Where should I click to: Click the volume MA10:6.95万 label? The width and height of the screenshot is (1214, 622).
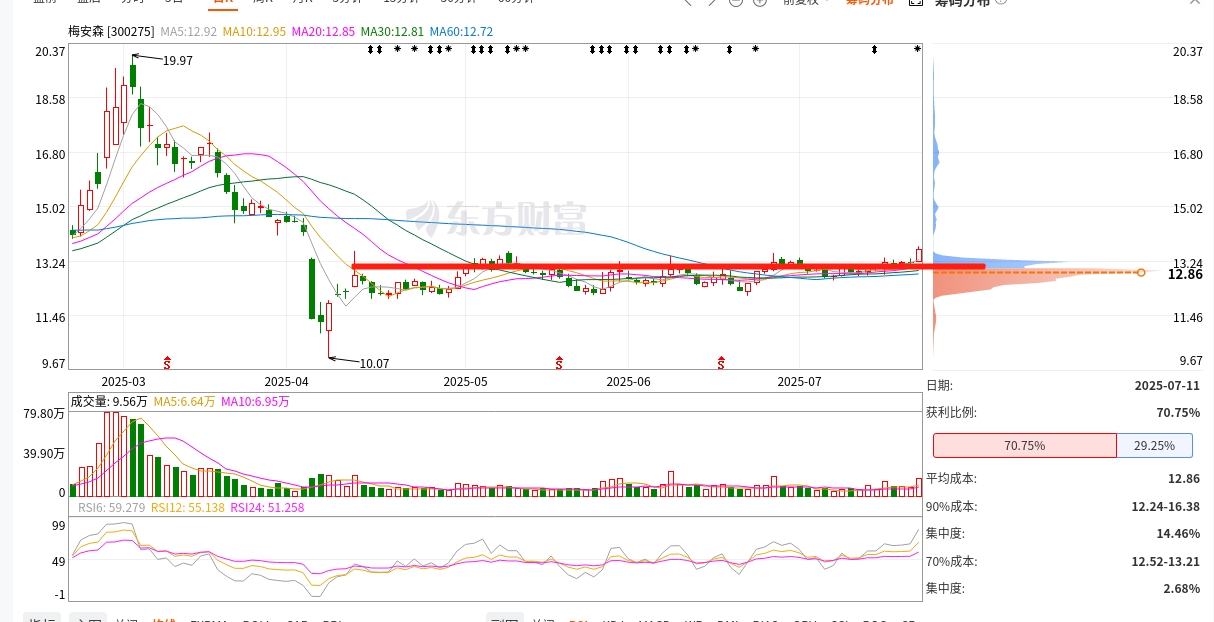coord(255,402)
